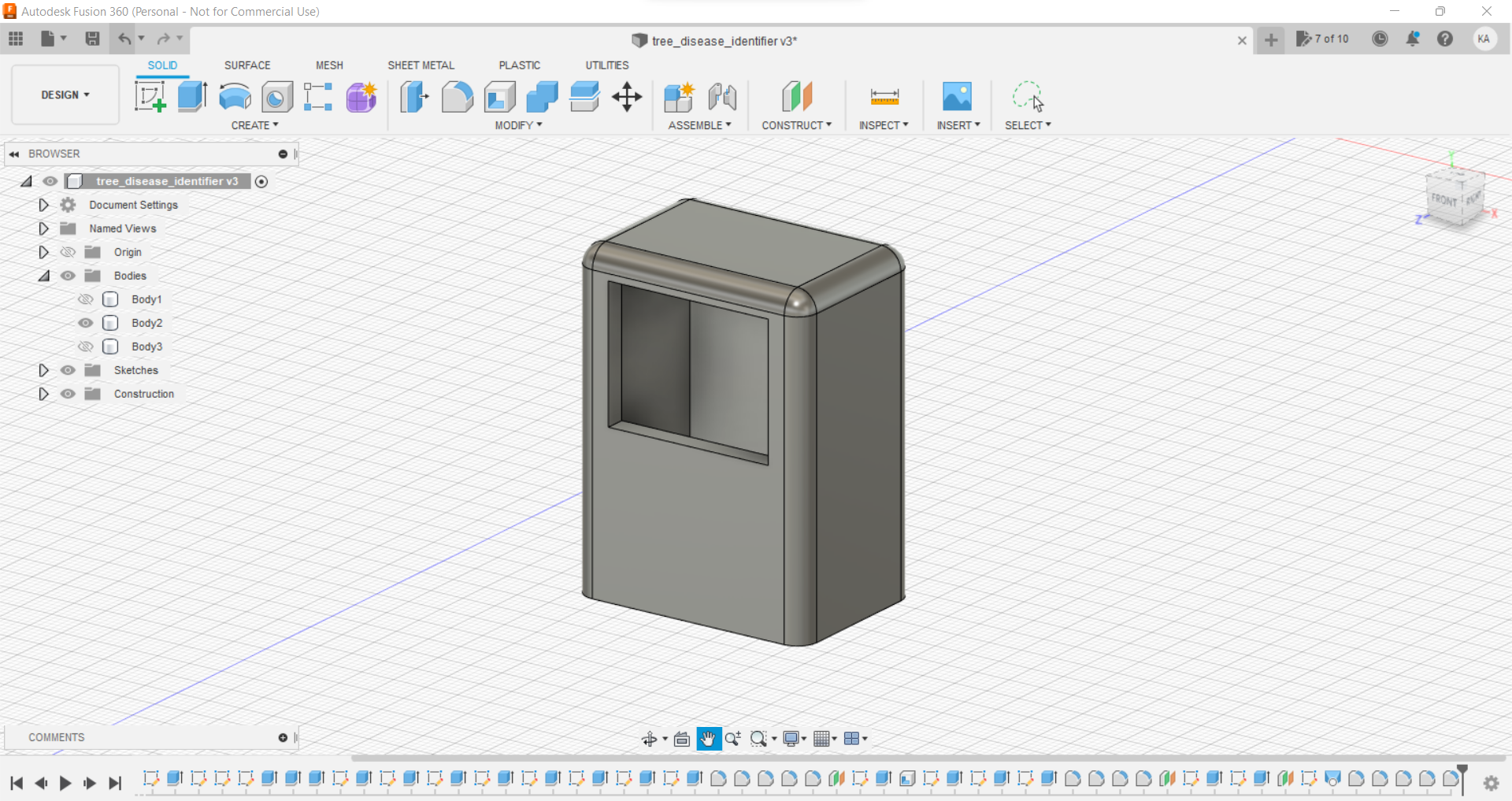
Task: Open the job status clock icon
Action: (x=1380, y=39)
